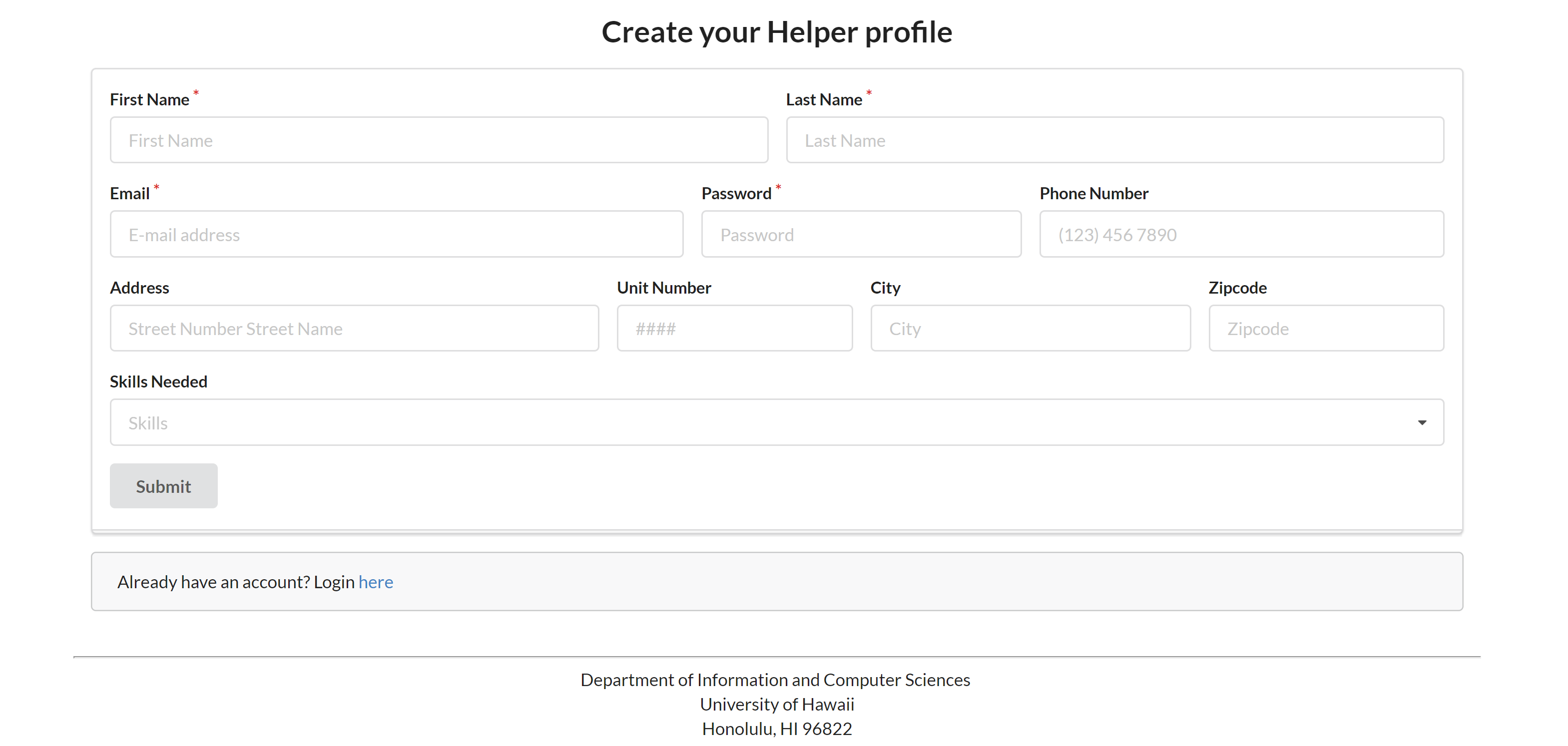Screen dimensions: 1568x746
Task: Click the Skills Needed label
Action: pyautogui.click(x=158, y=382)
